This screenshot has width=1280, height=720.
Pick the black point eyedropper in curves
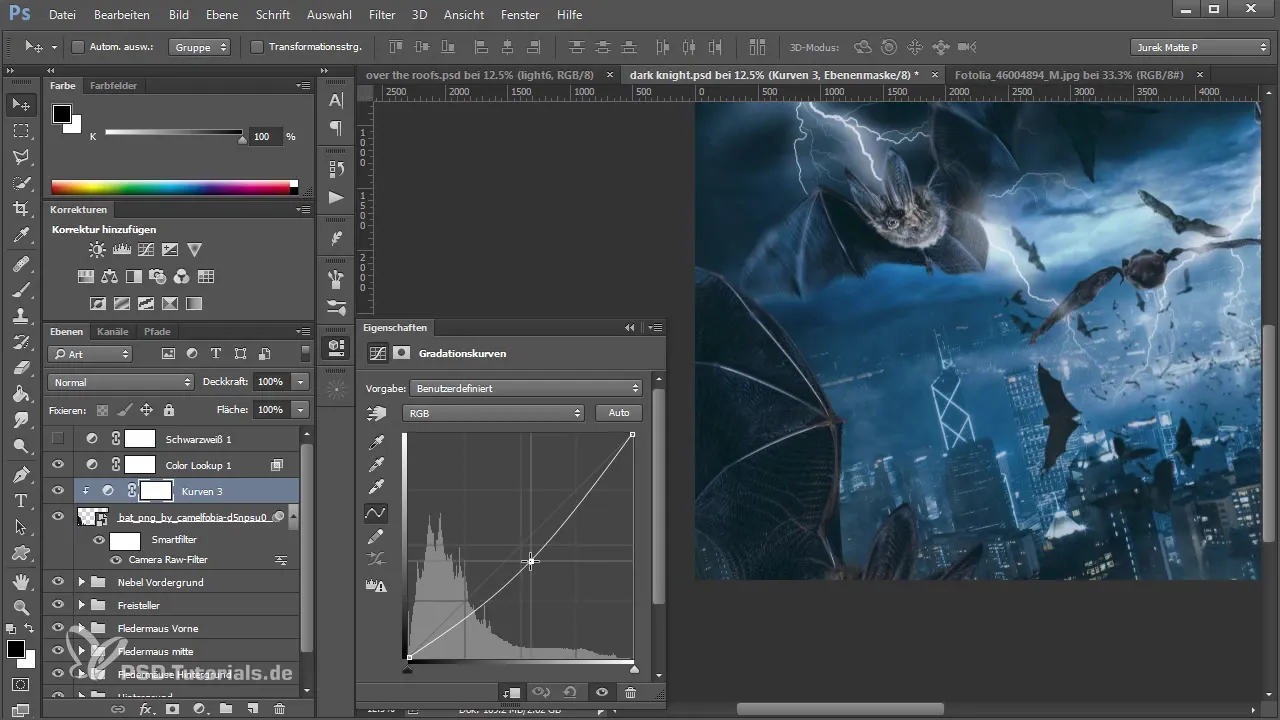[x=377, y=442]
